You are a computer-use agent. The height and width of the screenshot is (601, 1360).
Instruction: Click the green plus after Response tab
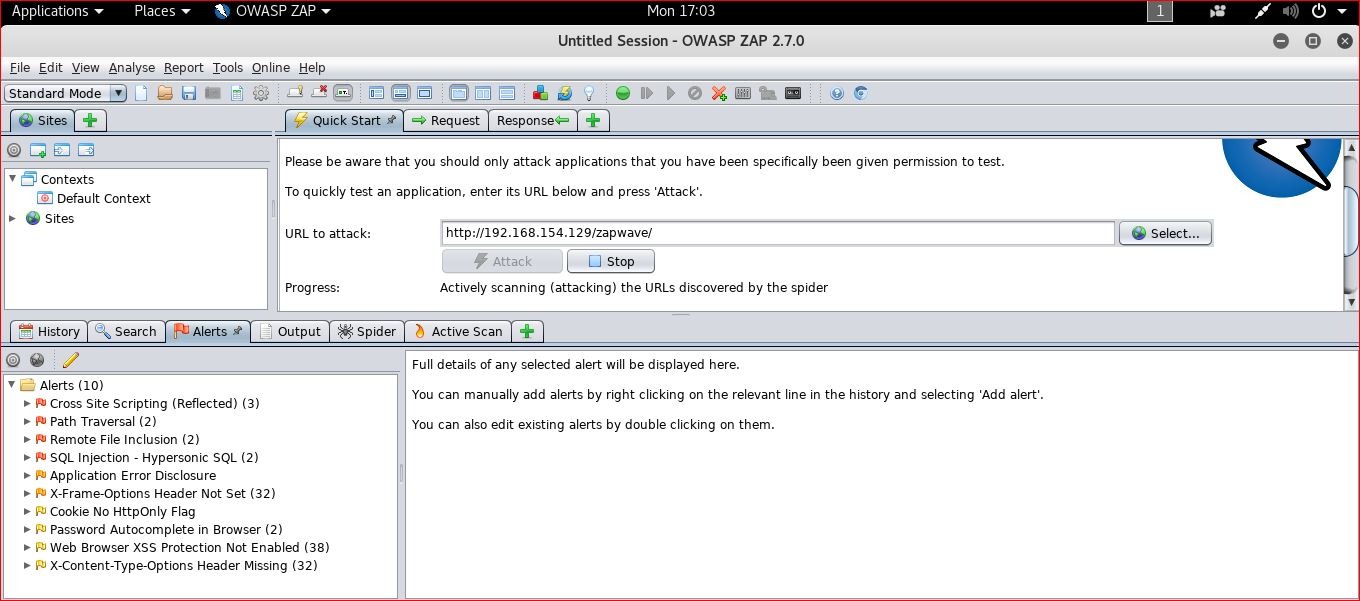(x=593, y=120)
